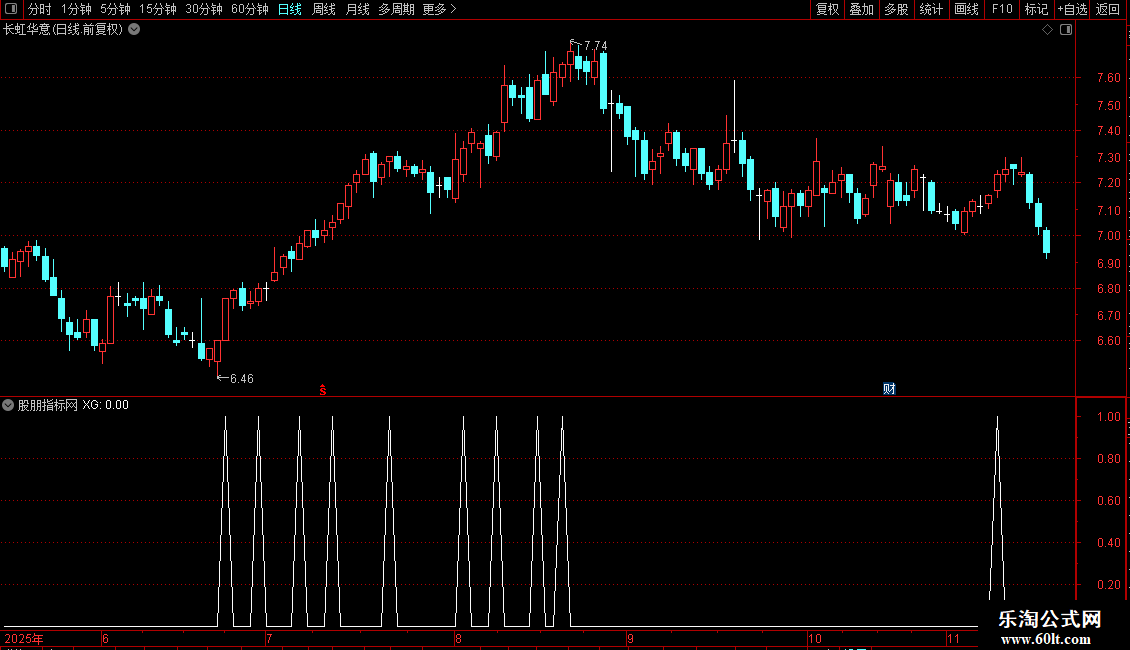The image size is (1130, 650).
Task: Click the red S marker below the chart
Action: coord(323,390)
